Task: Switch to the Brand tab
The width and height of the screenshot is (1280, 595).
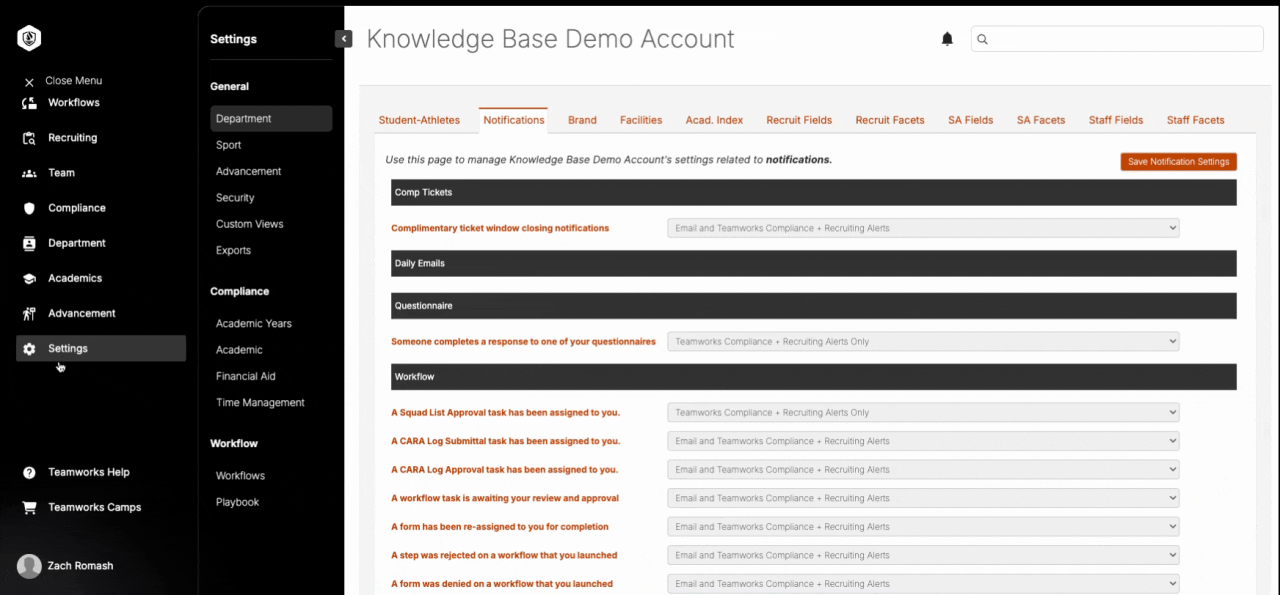Action: (x=582, y=120)
